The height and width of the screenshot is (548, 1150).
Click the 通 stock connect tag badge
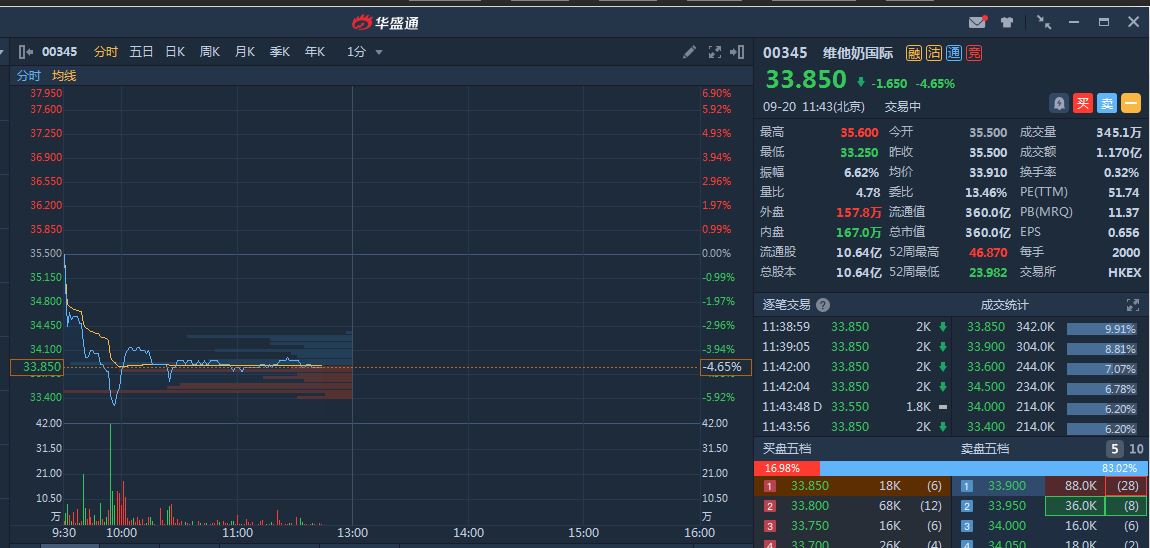click(x=953, y=53)
